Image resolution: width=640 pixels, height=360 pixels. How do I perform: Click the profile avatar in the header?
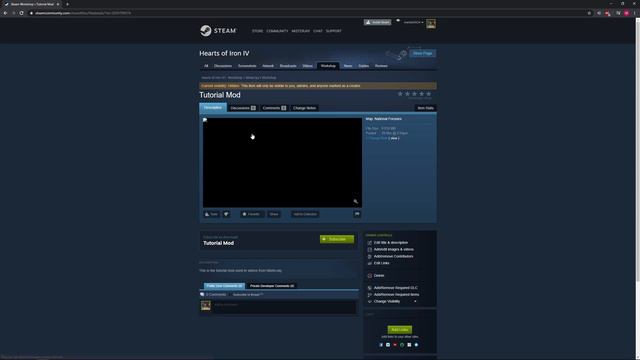pos(431,24)
